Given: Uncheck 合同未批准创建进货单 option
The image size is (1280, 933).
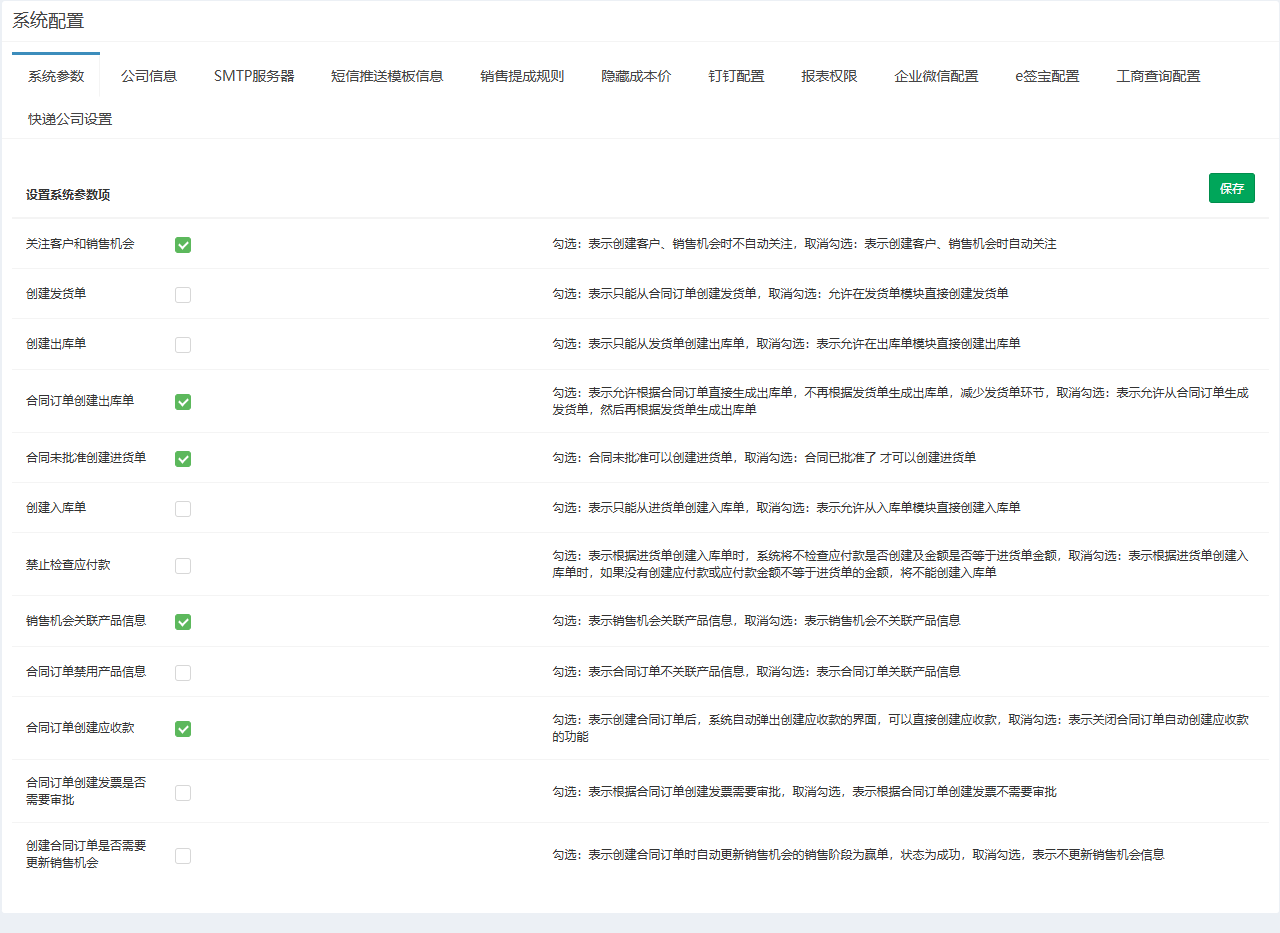Looking at the screenshot, I should 183,459.
